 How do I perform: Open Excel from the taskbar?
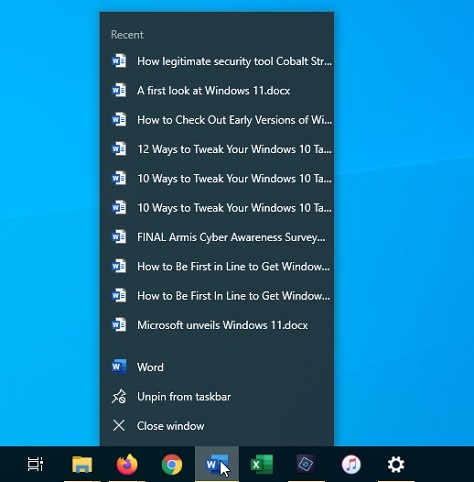[262, 464]
